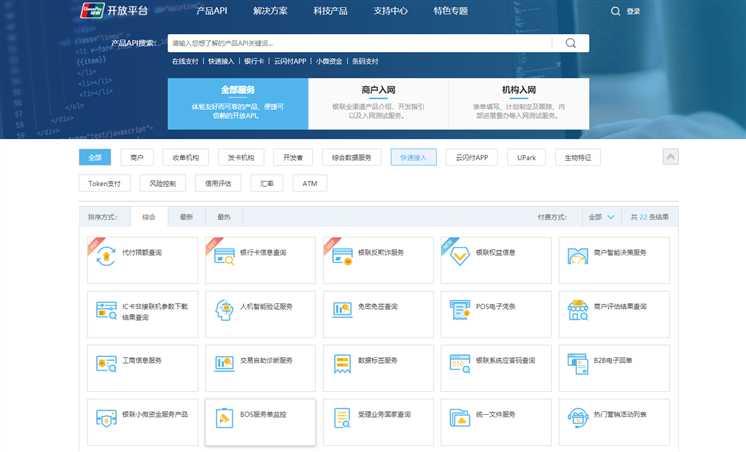
Task: Open the POS电子凭条 receipt icon
Action: pyautogui.click(x=460, y=310)
